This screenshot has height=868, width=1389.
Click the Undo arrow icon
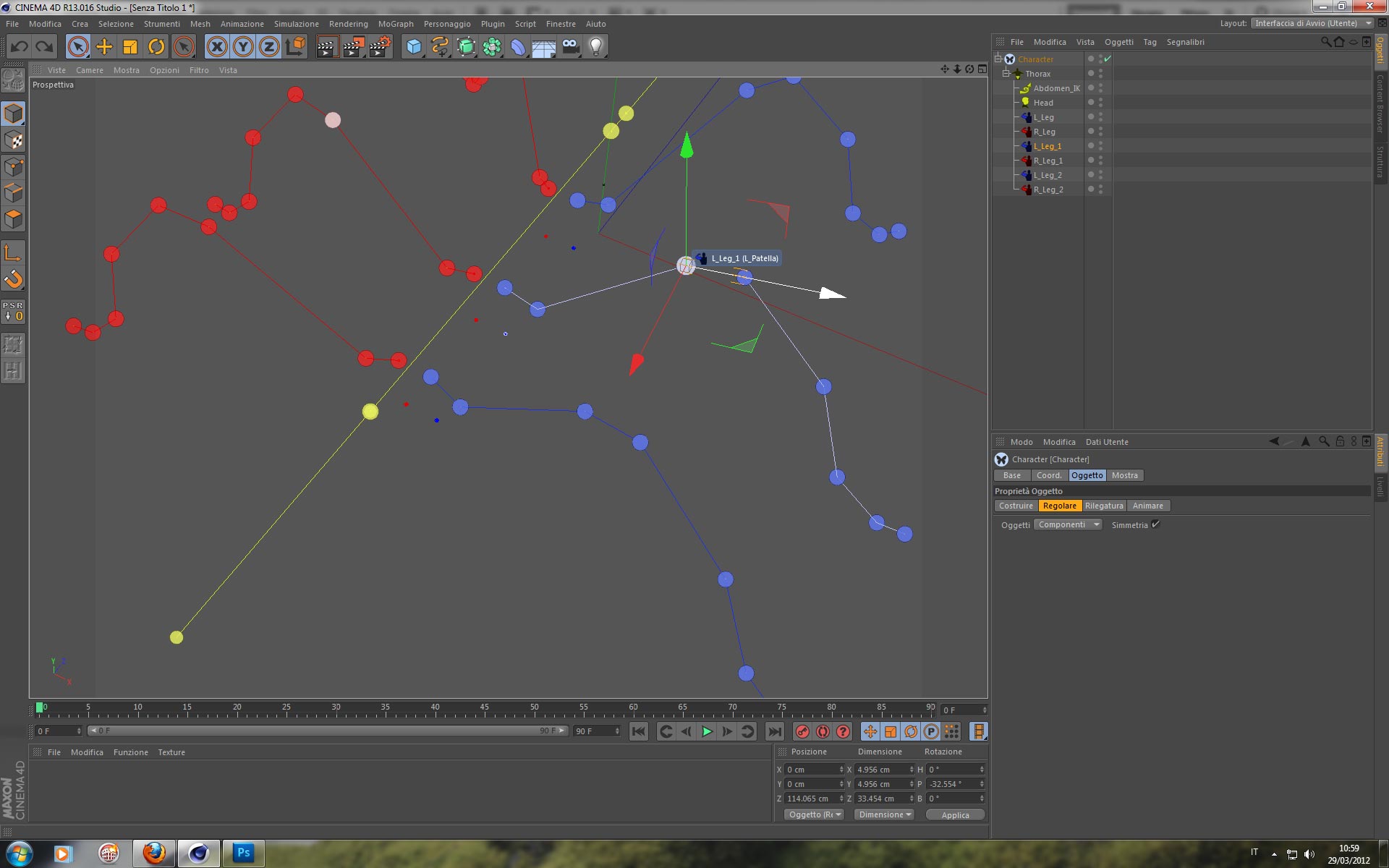pyautogui.click(x=20, y=47)
